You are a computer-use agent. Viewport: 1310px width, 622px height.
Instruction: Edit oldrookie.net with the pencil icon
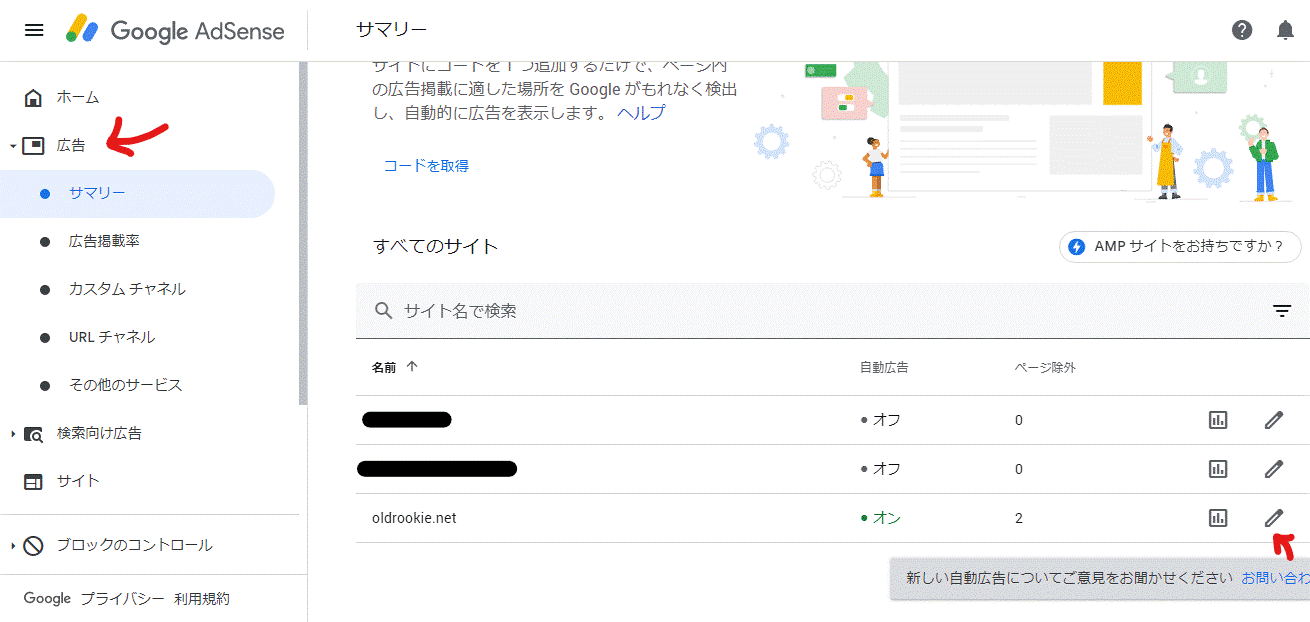click(x=1274, y=517)
